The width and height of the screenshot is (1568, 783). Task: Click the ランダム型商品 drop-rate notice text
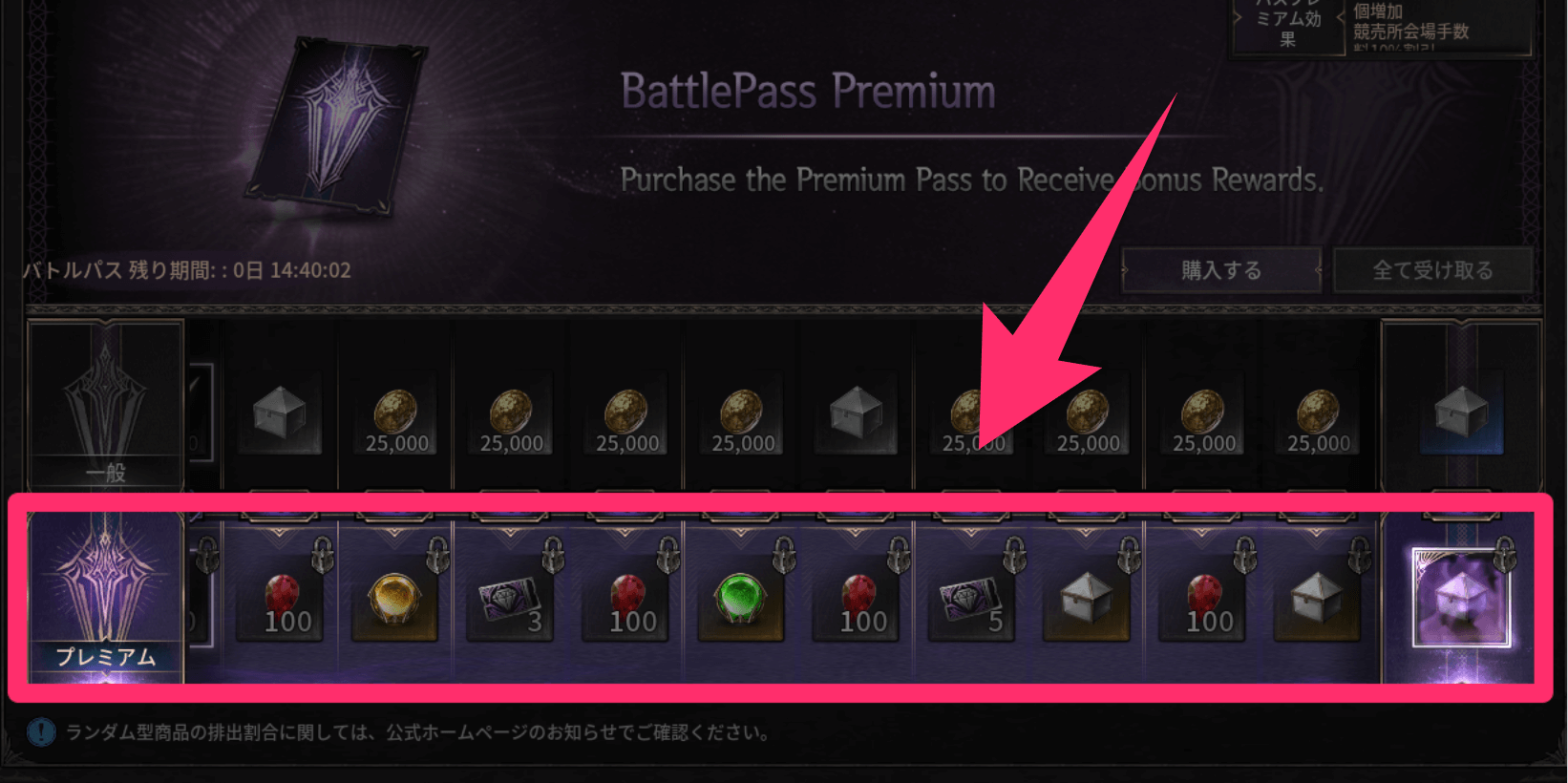coord(418,732)
